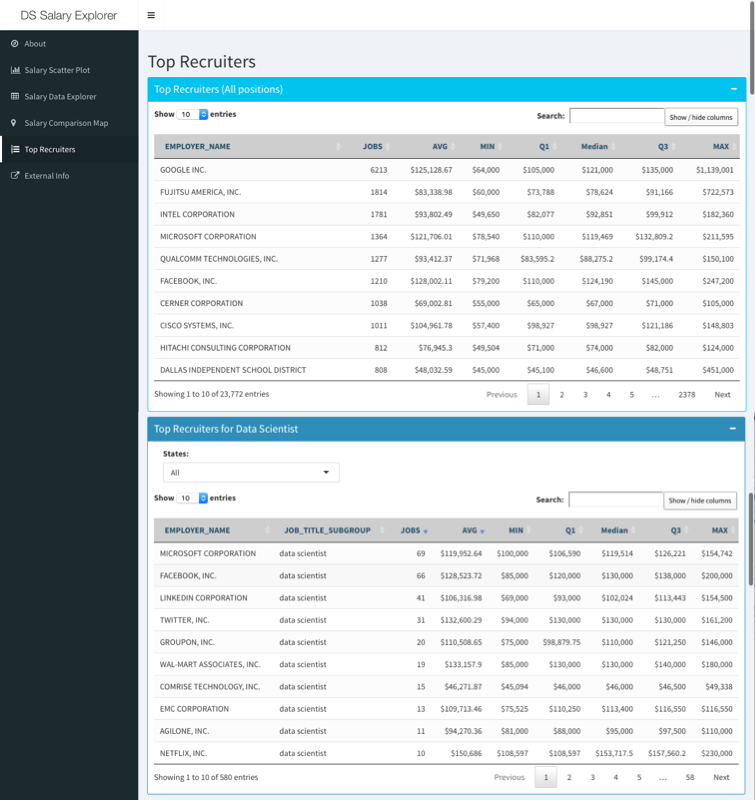
Task: Open External Info page
Action: tap(47, 176)
